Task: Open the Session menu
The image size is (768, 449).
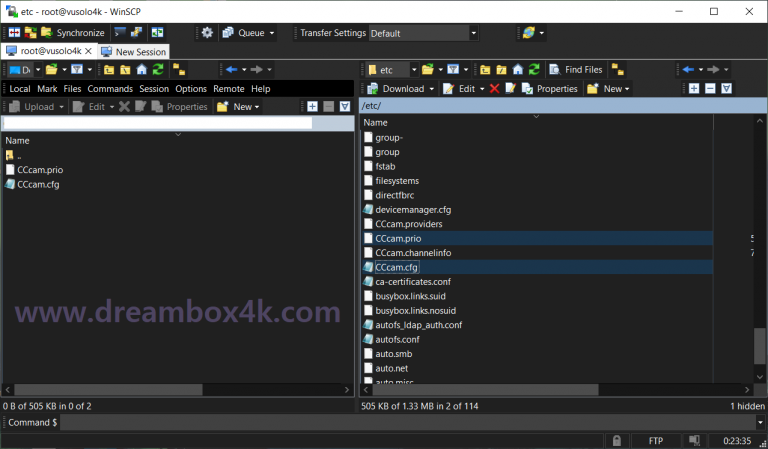Action: click(x=154, y=89)
